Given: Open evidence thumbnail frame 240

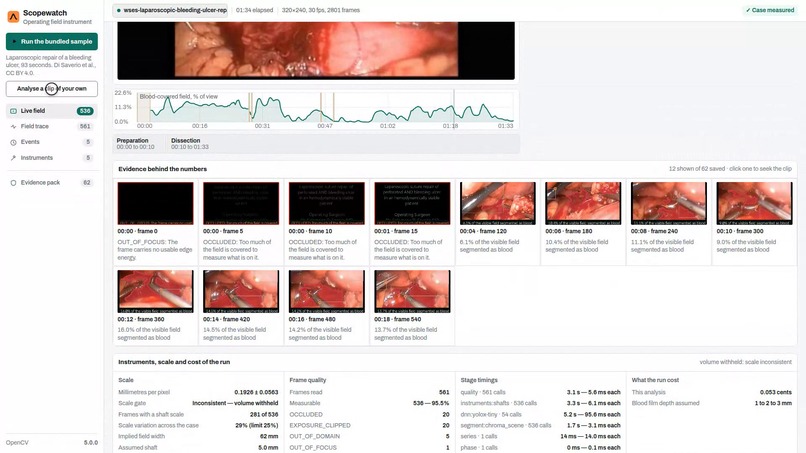Looking at the screenshot, I should pyautogui.click(x=669, y=203).
